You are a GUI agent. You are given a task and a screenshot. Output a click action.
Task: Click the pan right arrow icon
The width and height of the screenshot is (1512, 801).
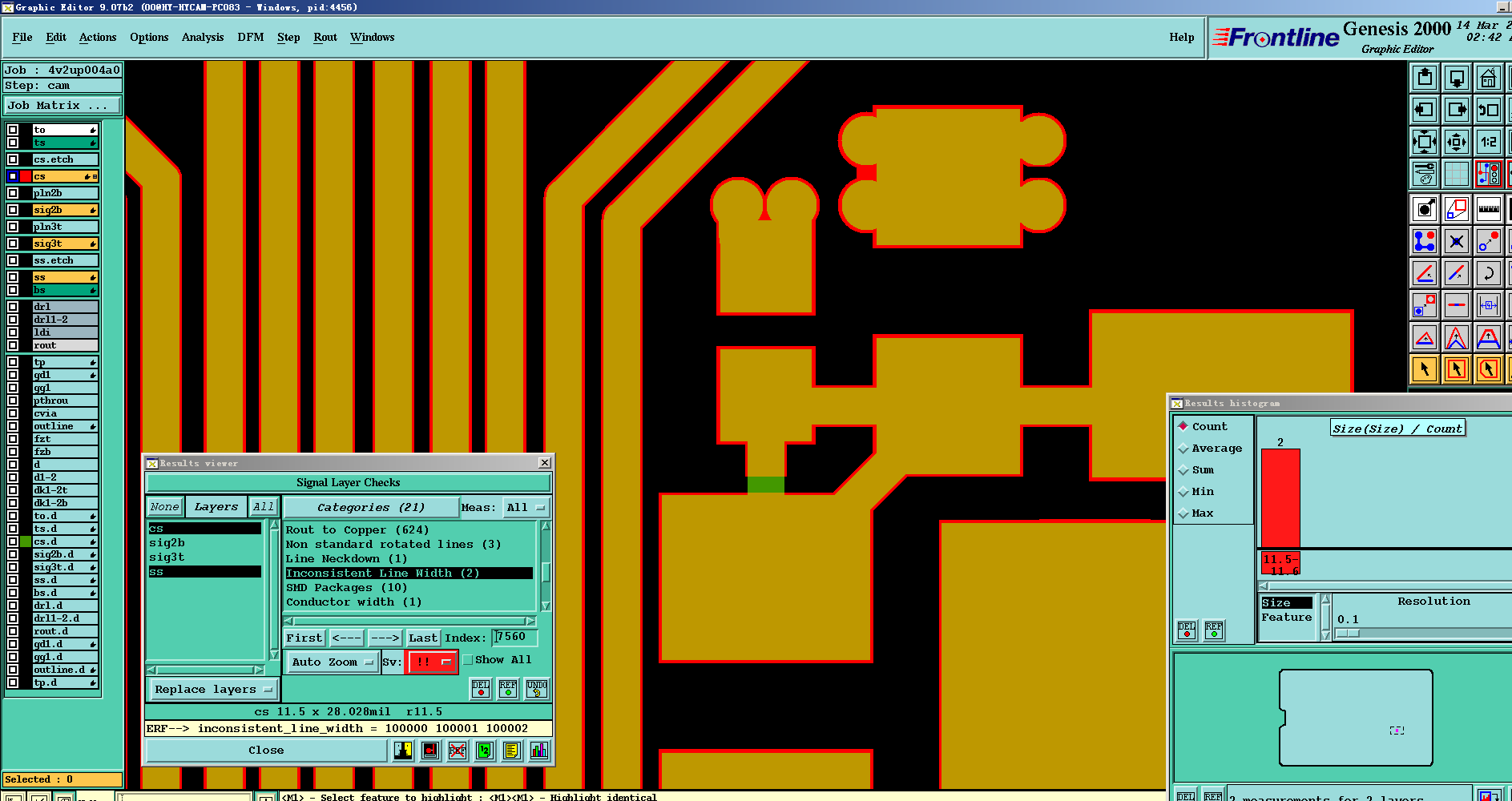coord(1457,110)
